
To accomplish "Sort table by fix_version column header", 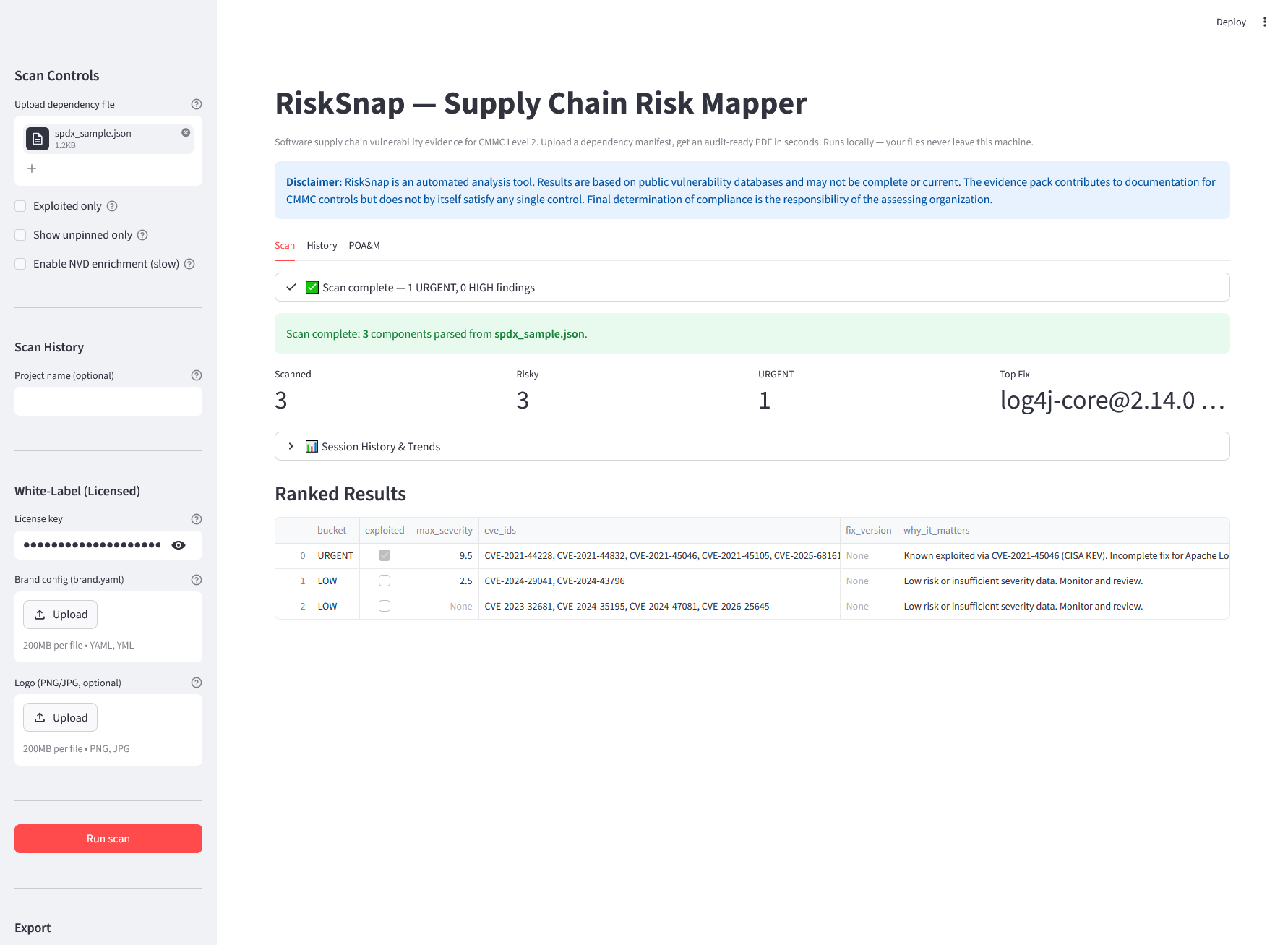I will 869,530.
